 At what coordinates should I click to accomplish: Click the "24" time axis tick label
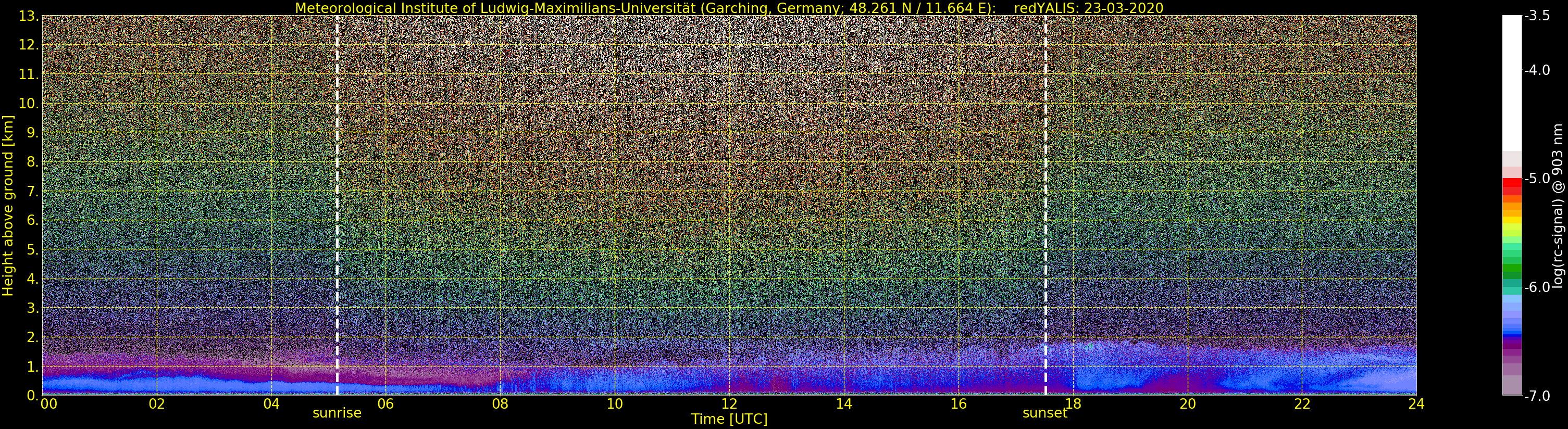click(x=1416, y=403)
